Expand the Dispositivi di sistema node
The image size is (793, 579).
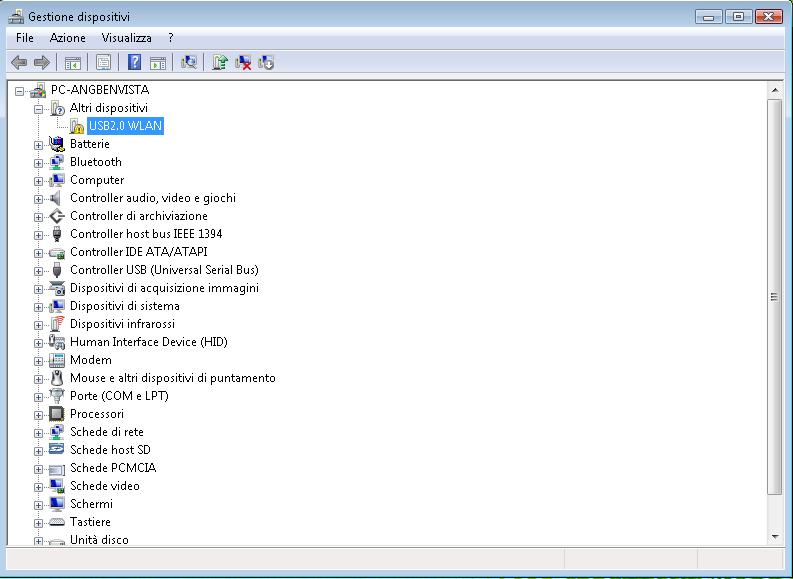click(x=38, y=307)
